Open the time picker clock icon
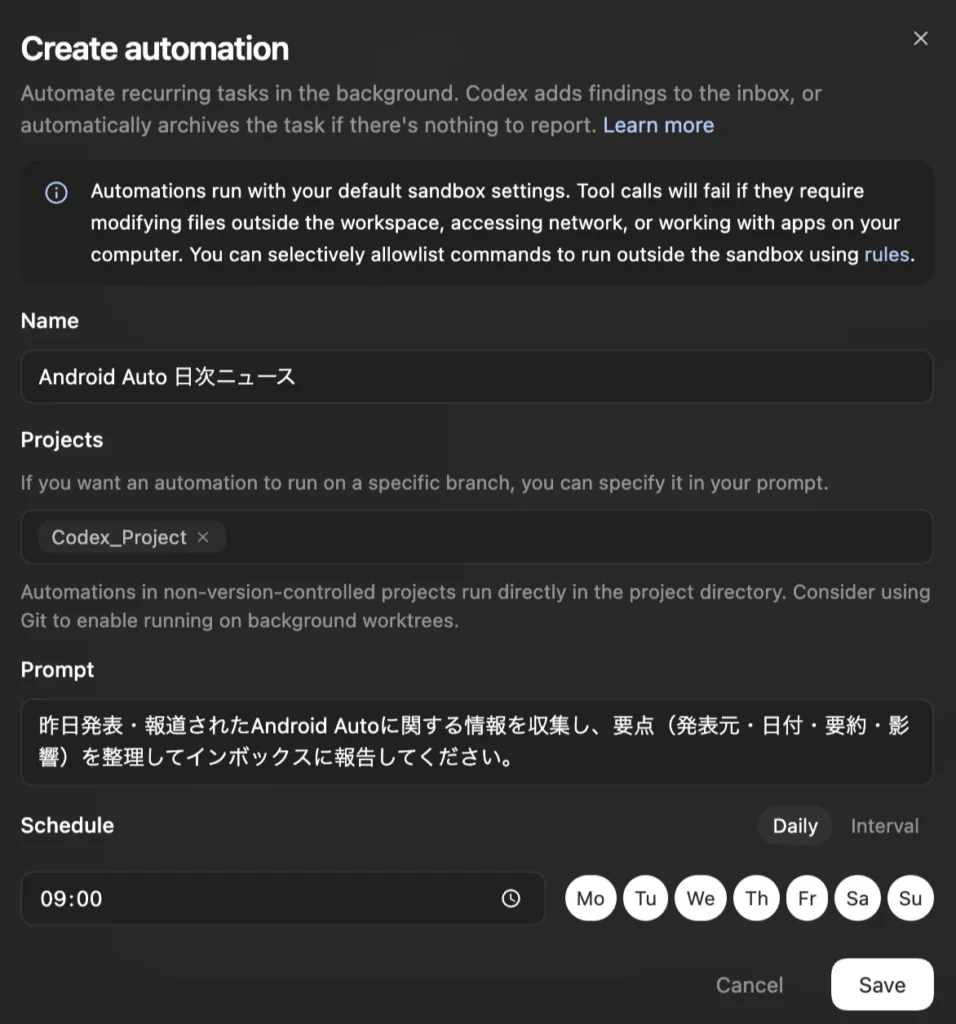 (x=511, y=898)
